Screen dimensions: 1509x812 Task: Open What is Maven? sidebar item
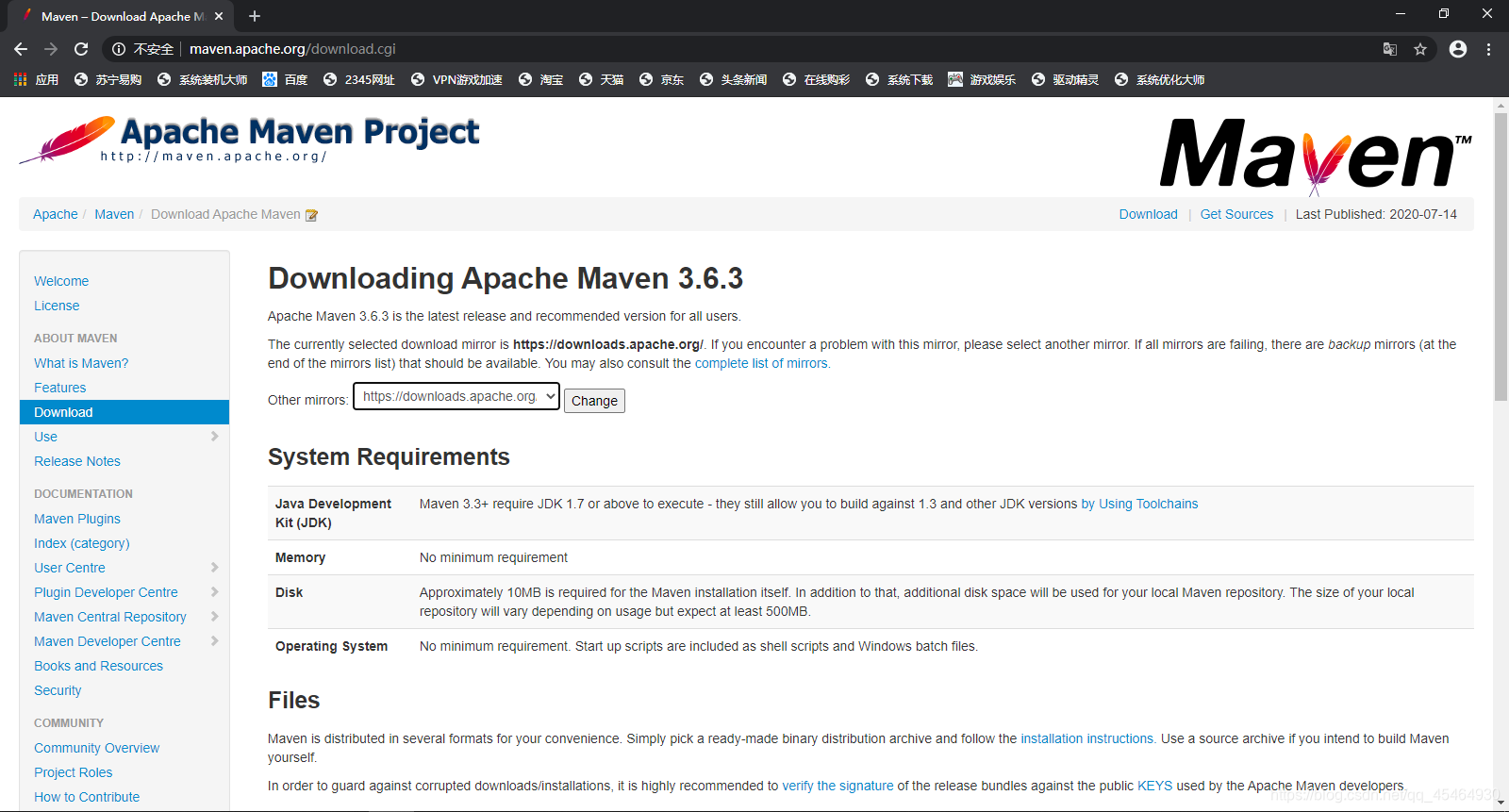coord(81,363)
